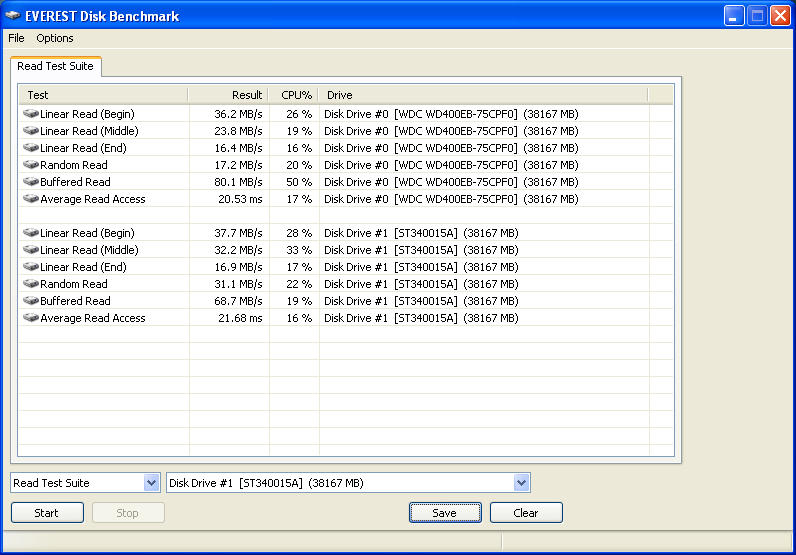Viewport: 796px width, 555px height.
Task: Click Drive #0 WDC text in Buffered Read row
Action: 451,182
